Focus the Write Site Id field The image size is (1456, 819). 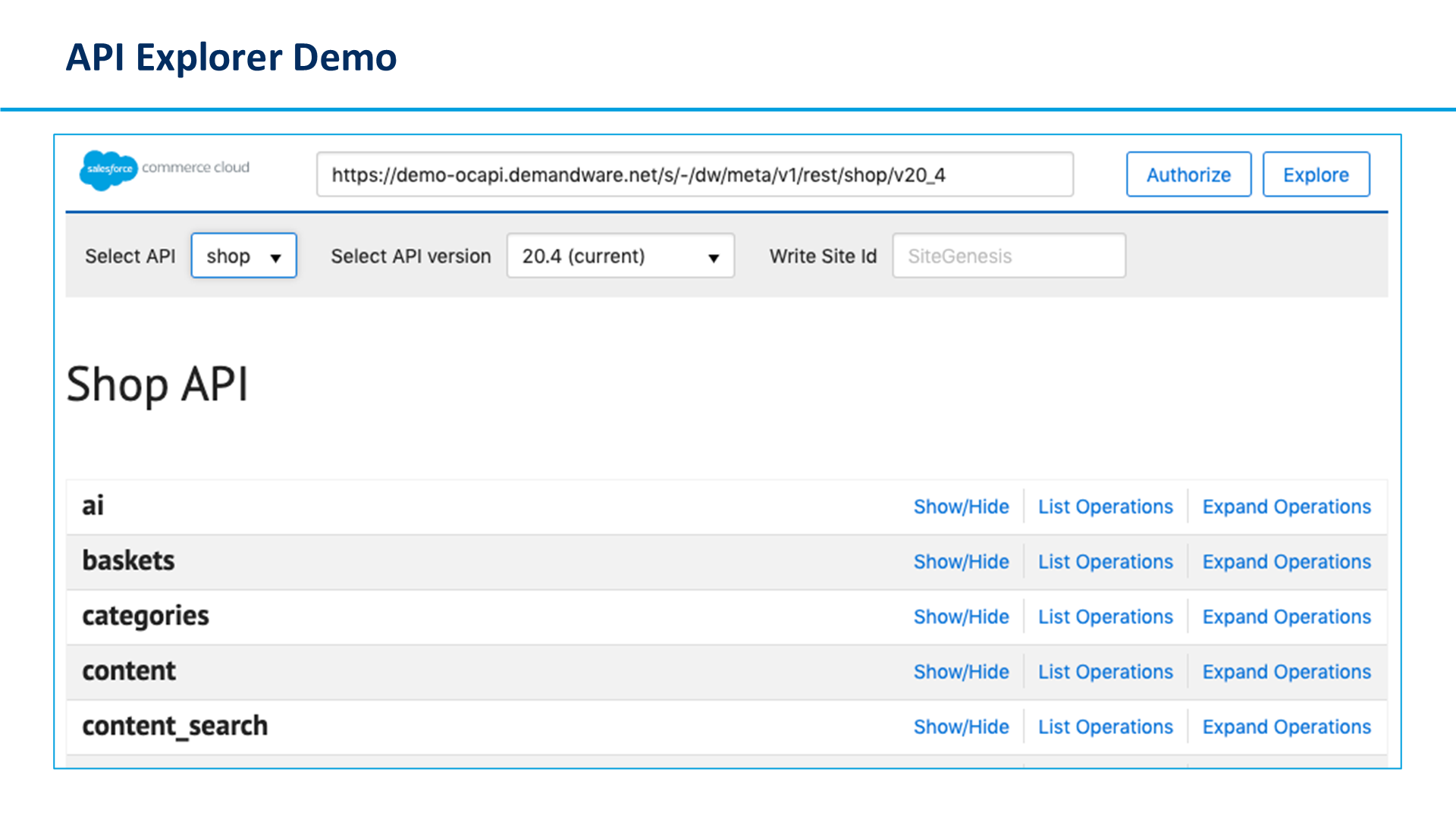[x=1009, y=256]
